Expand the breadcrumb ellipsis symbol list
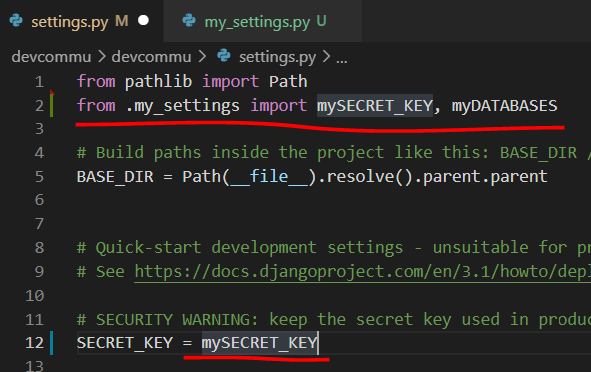The image size is (591, 372). [x=341, y=59]
